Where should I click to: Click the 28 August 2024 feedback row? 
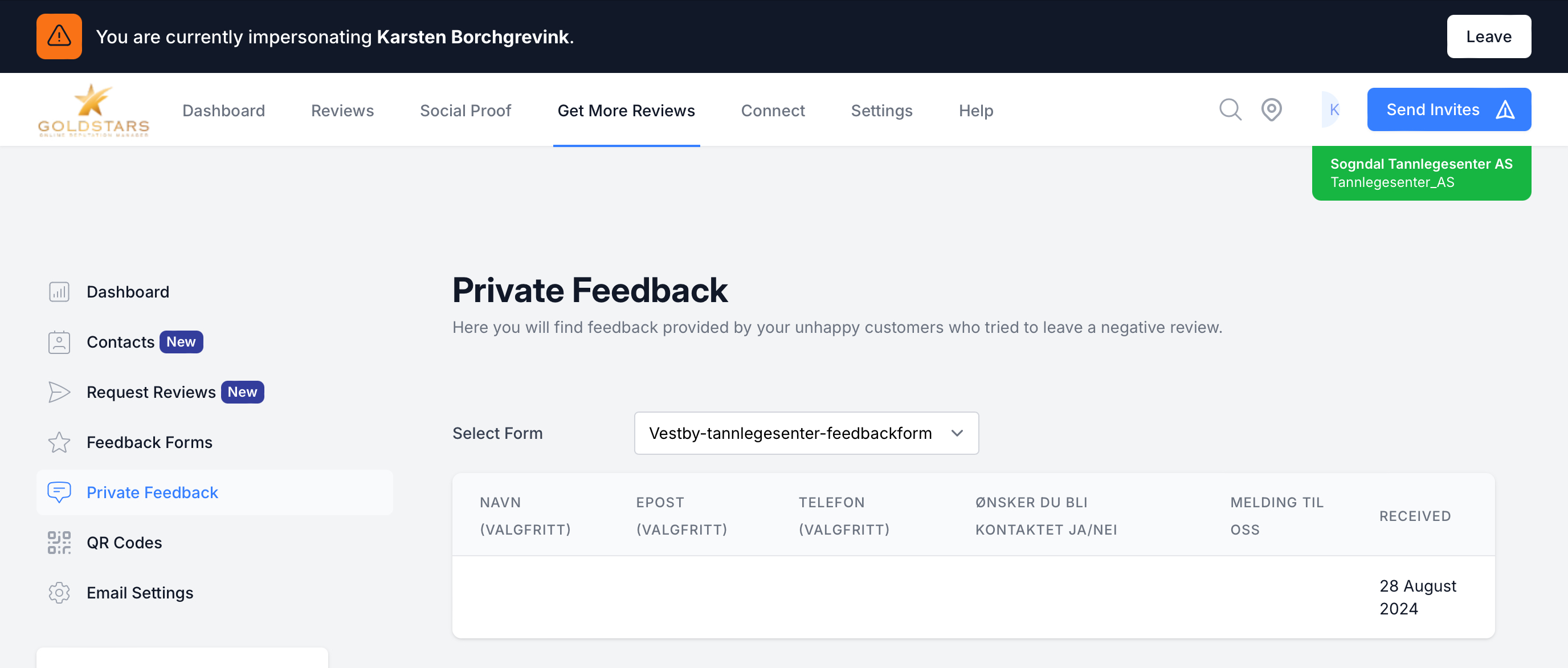(973, 597)
